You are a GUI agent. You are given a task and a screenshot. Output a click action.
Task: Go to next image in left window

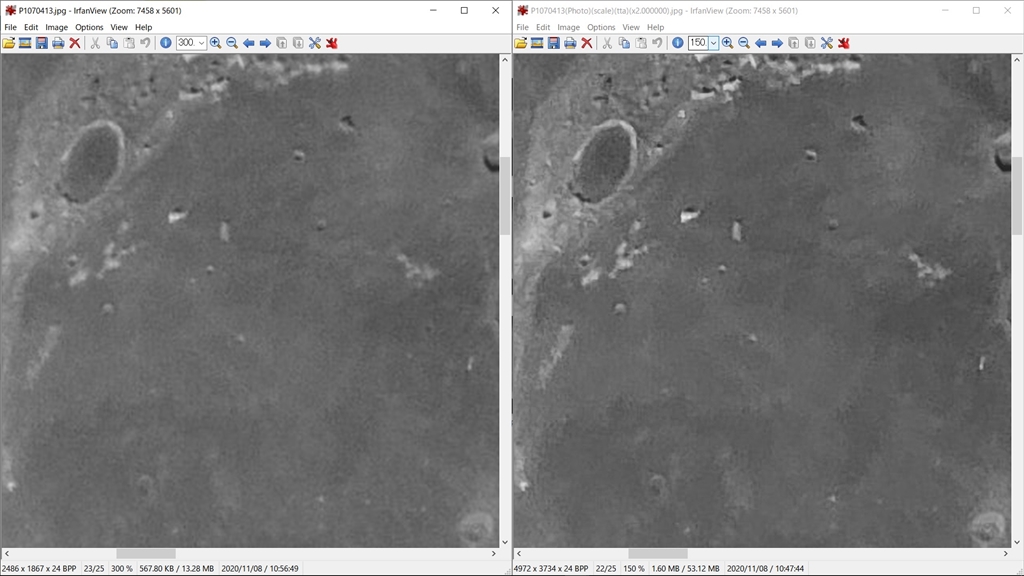pos(265,43)
